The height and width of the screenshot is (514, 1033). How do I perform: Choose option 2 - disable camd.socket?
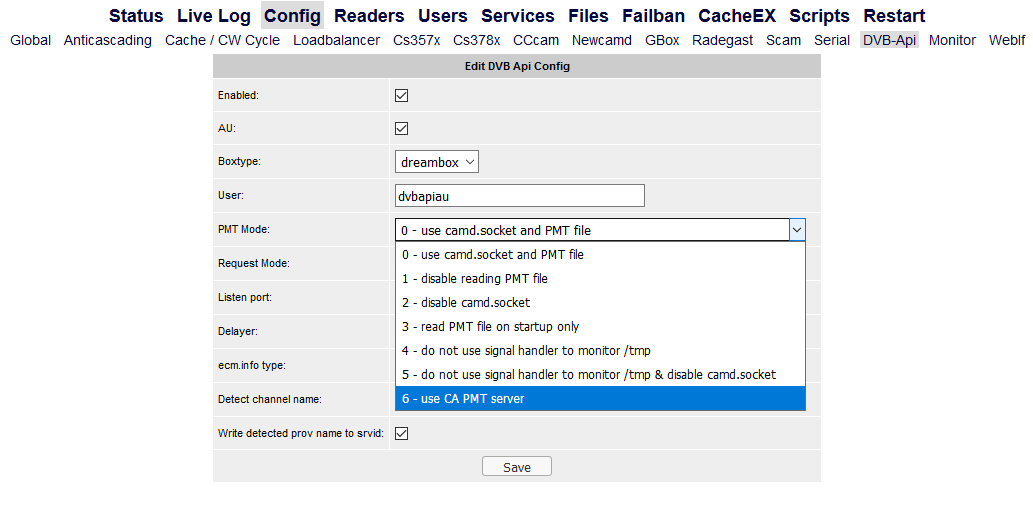600,303
